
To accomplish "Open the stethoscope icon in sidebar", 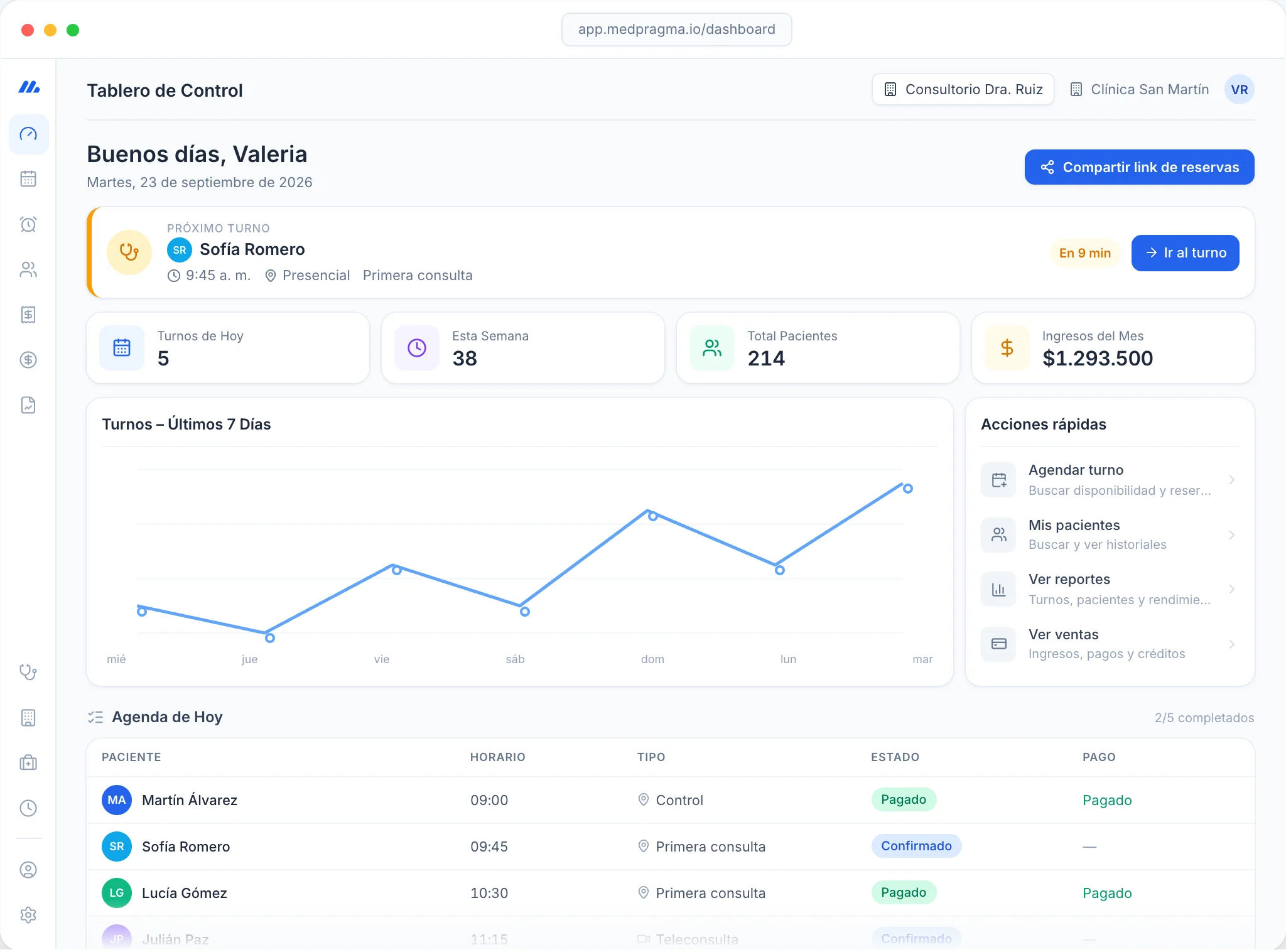I will [28, 672].
